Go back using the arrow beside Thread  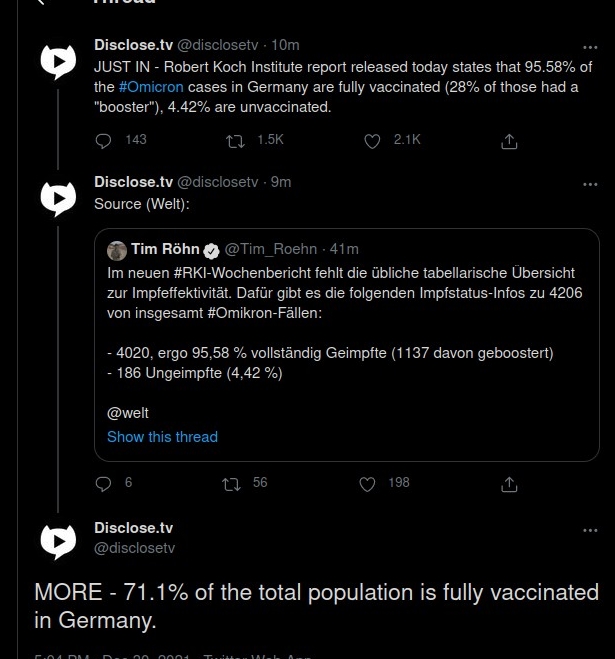click(41, 2)
